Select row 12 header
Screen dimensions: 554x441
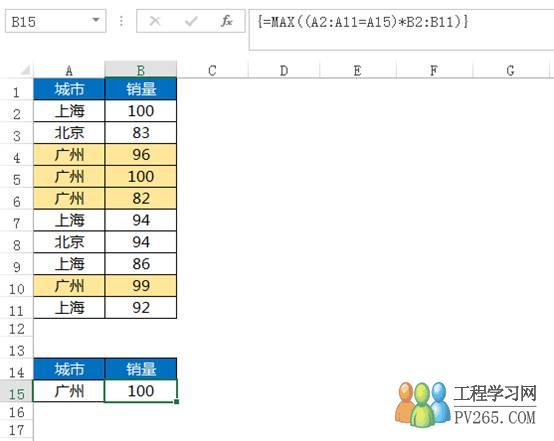tap(16, 329)
